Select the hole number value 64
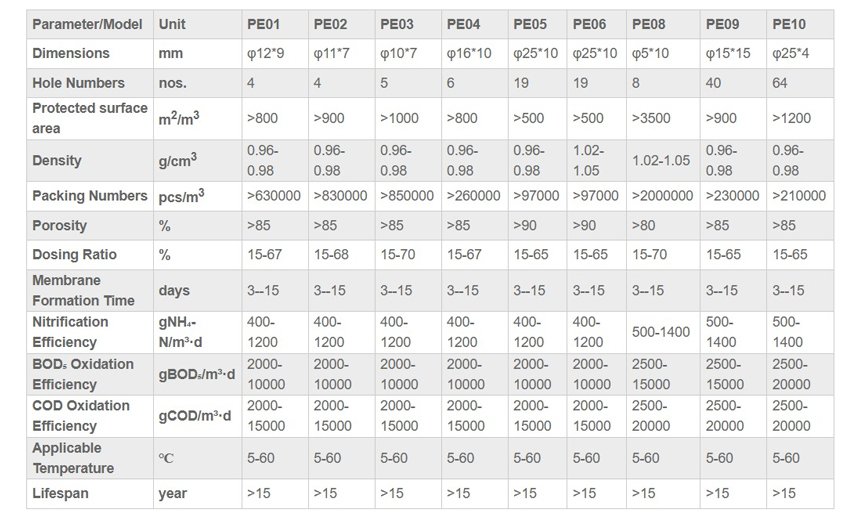 point(780,82)
